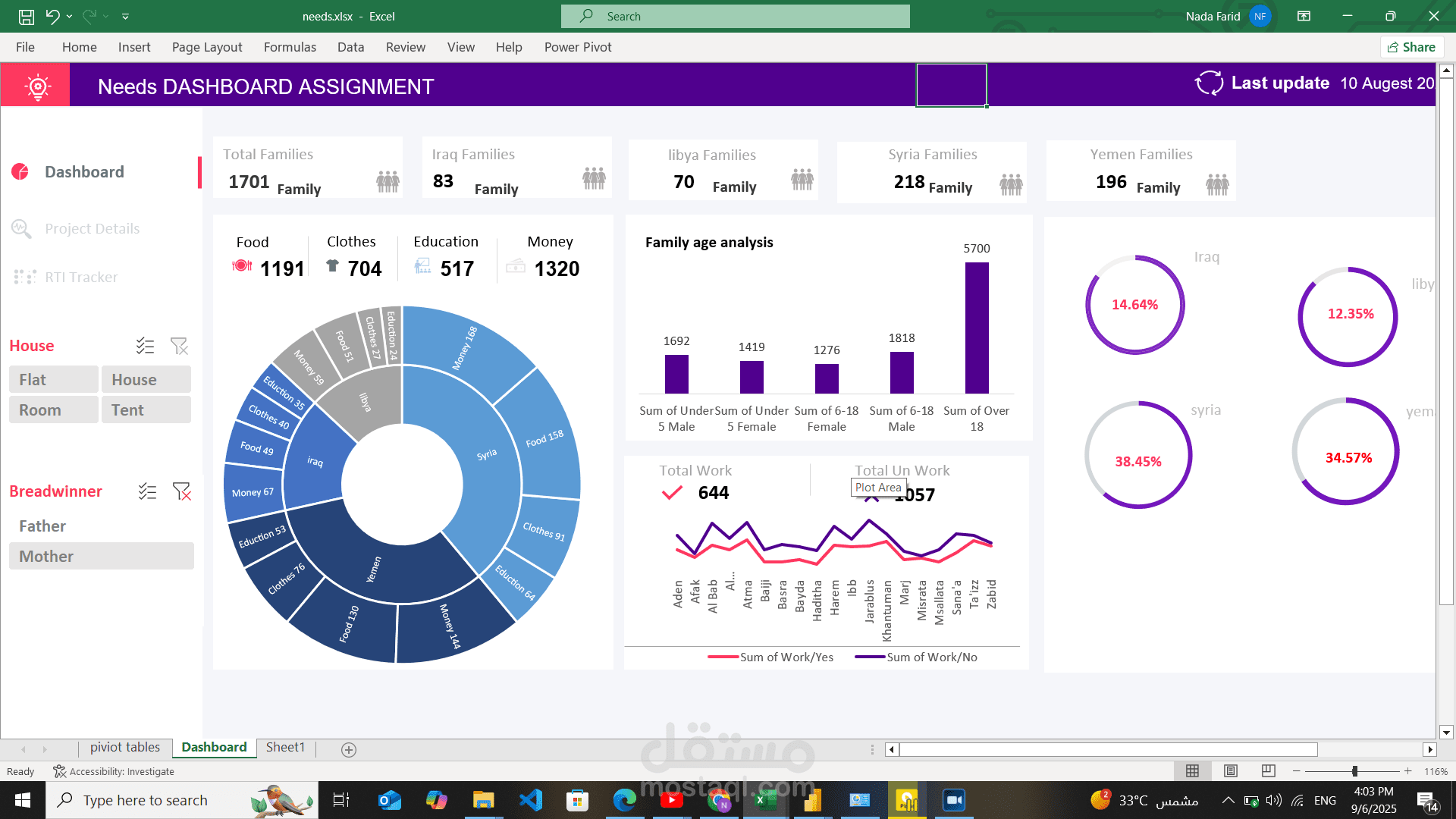The width and height of the screenshot is (1456, 819).
Task: Select the Tent slicer button
Action: [146, 409]
